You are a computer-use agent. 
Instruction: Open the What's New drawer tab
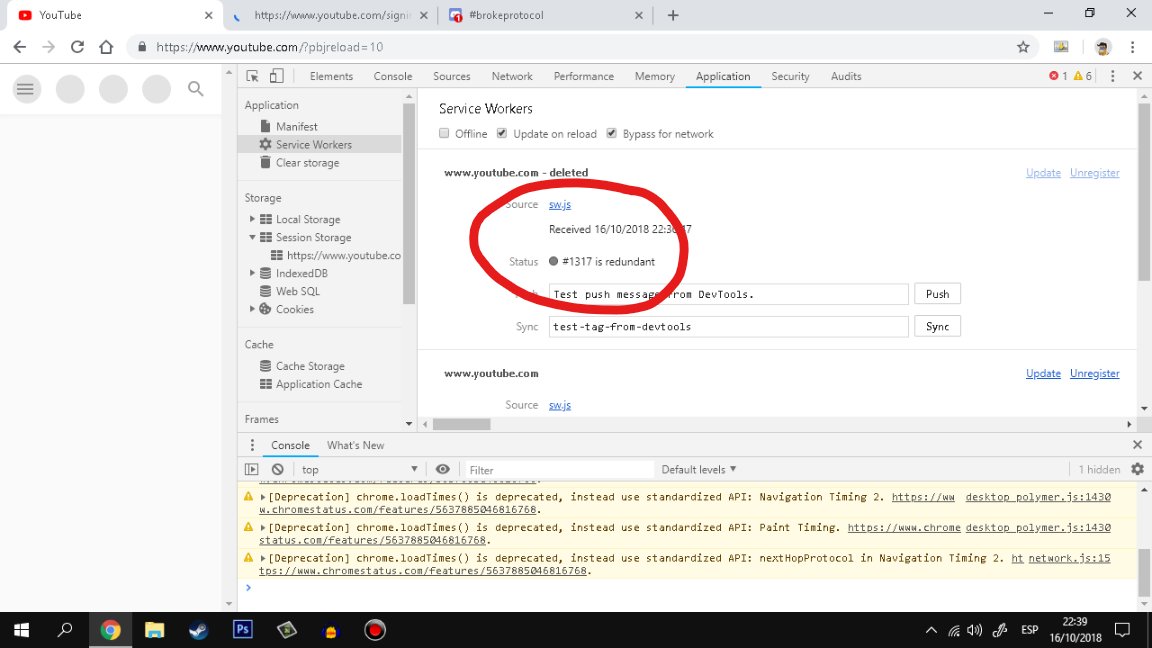[356, 445]
